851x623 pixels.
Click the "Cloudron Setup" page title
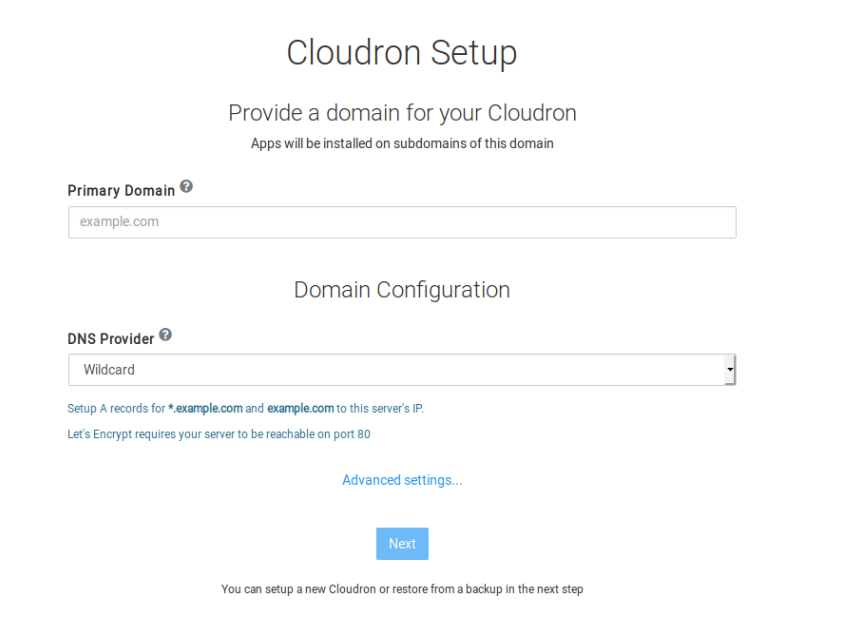click(x=402, y=53)
